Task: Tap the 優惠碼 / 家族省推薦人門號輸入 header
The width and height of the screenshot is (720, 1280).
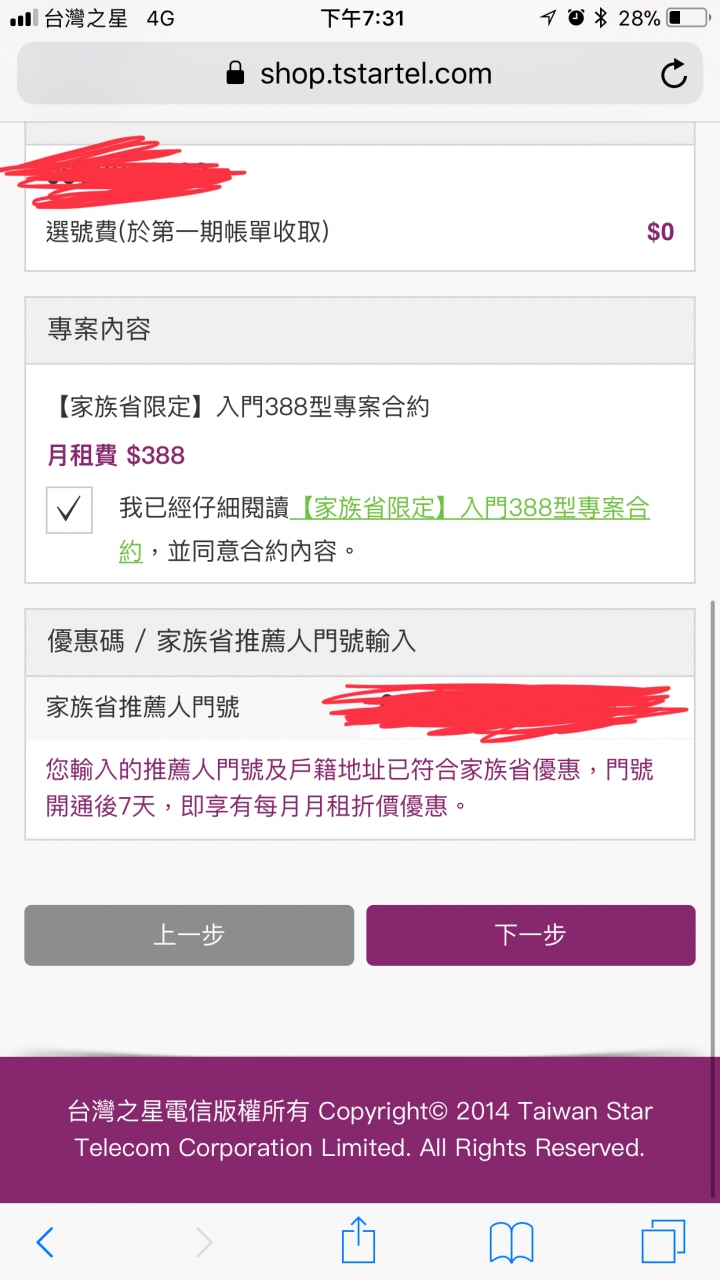Action: coord(360,641)
